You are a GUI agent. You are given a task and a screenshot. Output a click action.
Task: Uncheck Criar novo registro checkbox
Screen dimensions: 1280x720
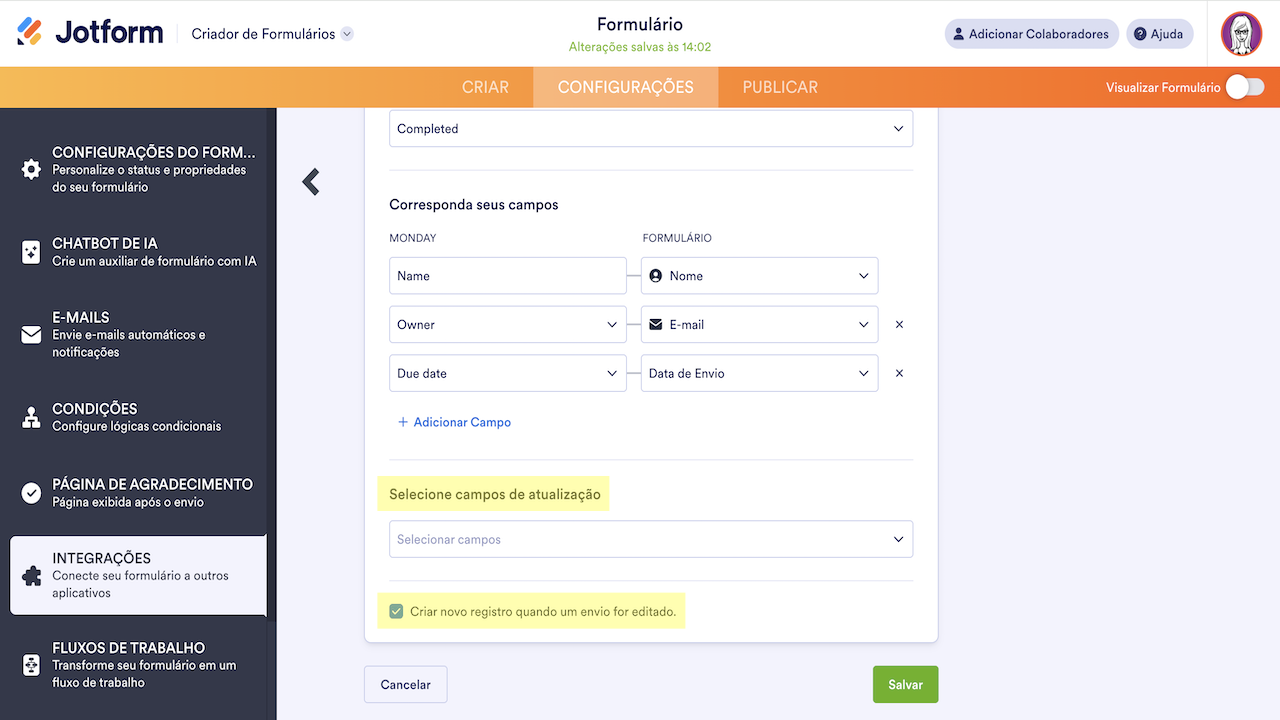click(x=396, y=611)
